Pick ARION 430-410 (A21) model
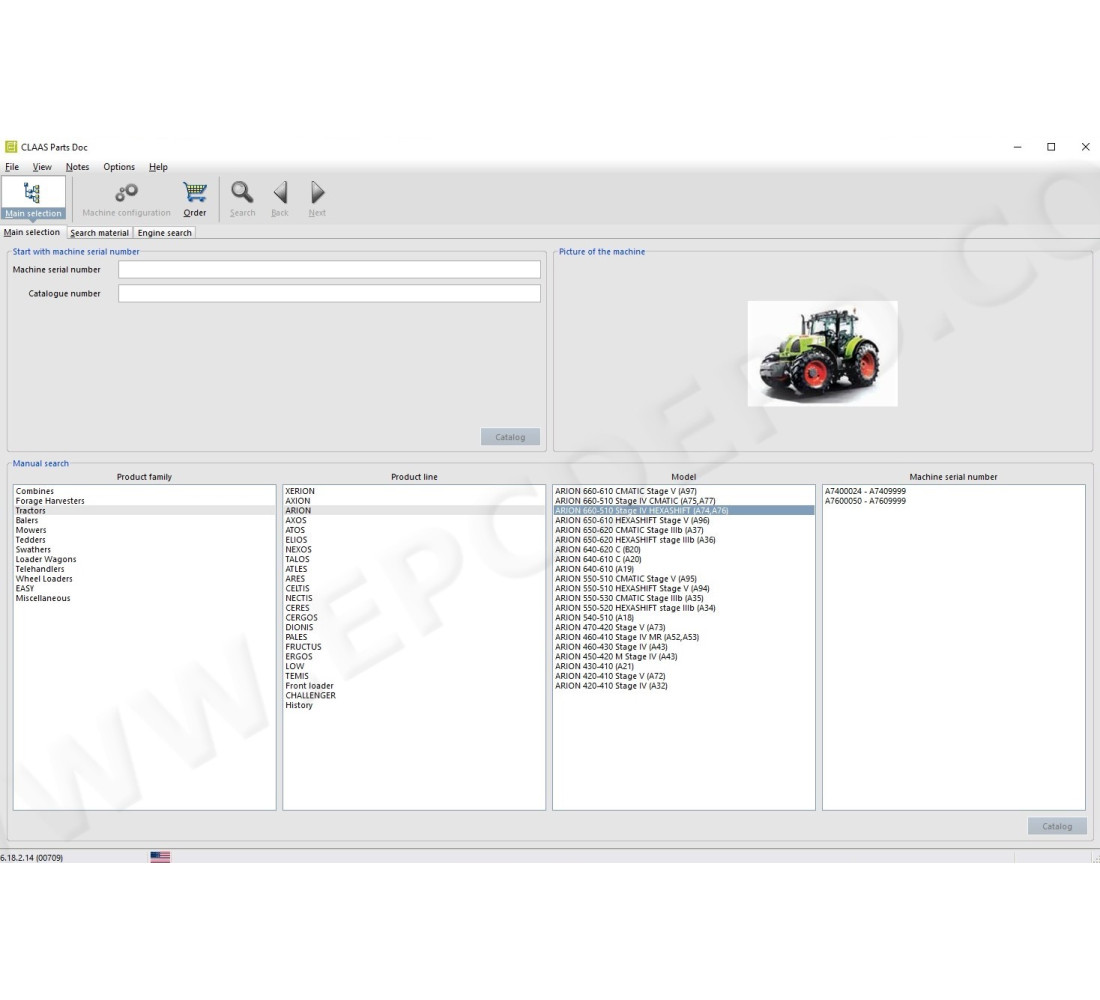1100x1000 pixels. pos(684,667)
